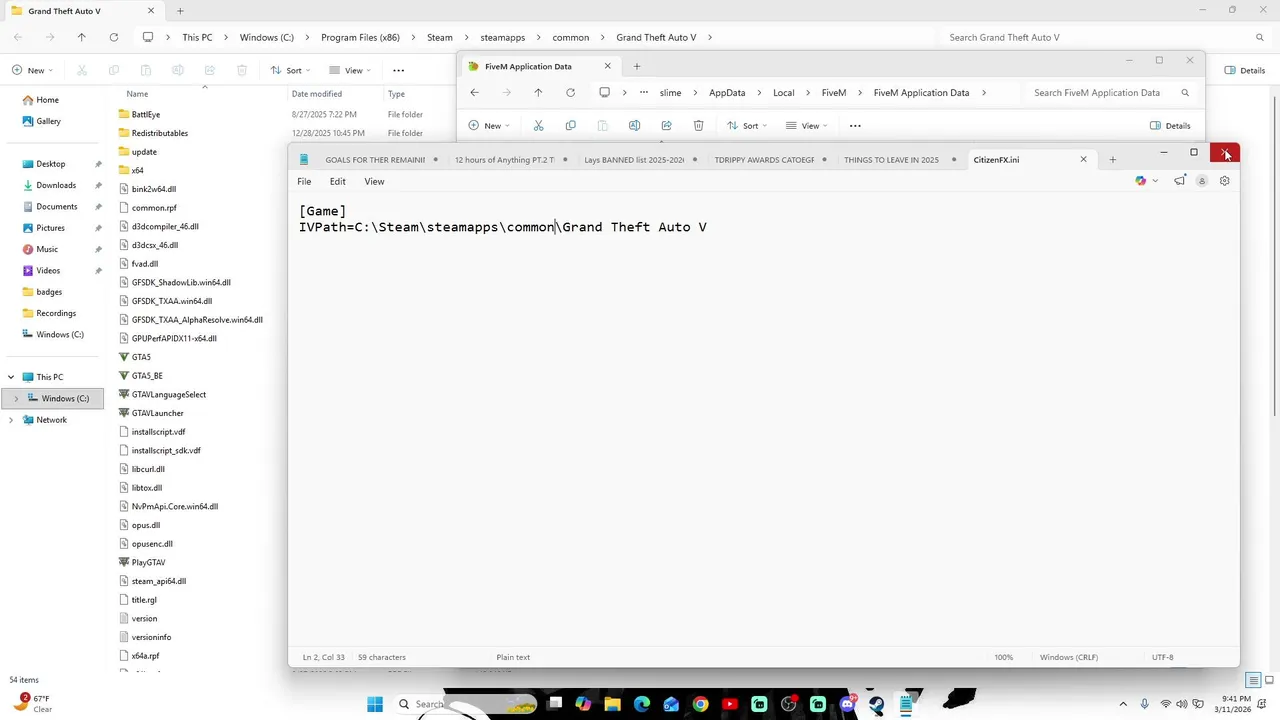
Task: Expand the Network tree node
Action: 11,420
